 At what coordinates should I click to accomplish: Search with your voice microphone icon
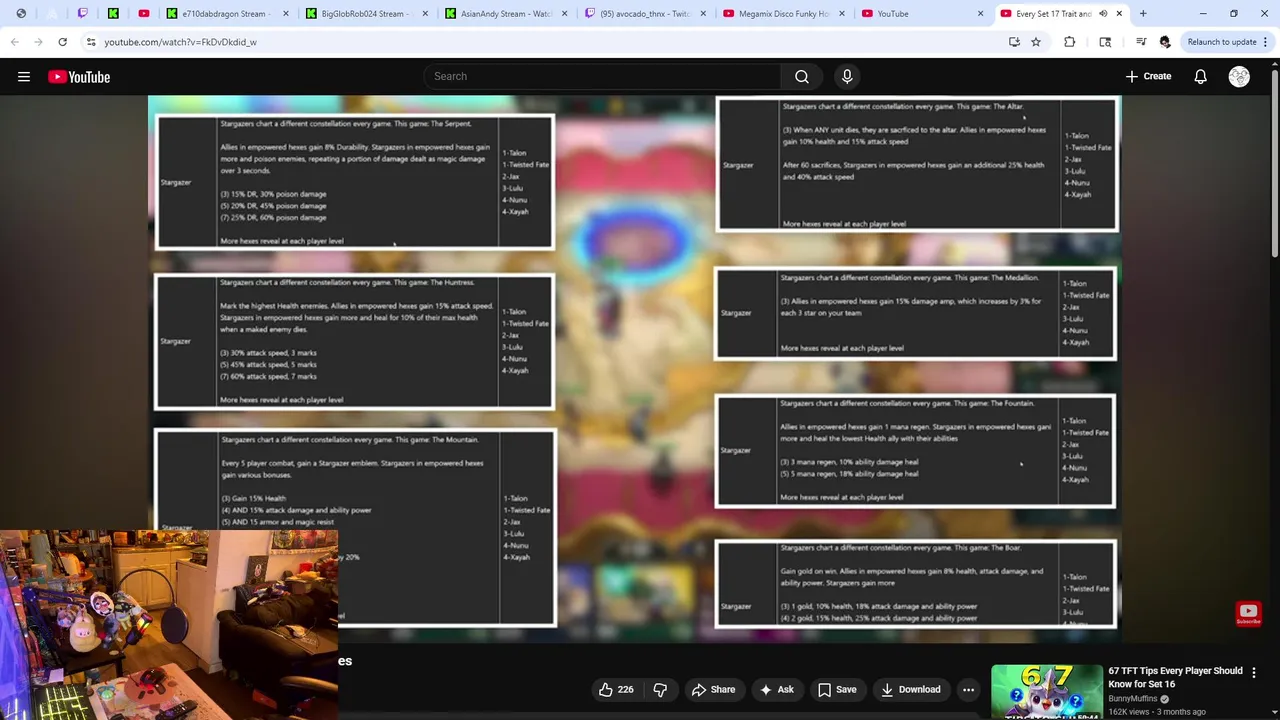(x=847, y=77)
